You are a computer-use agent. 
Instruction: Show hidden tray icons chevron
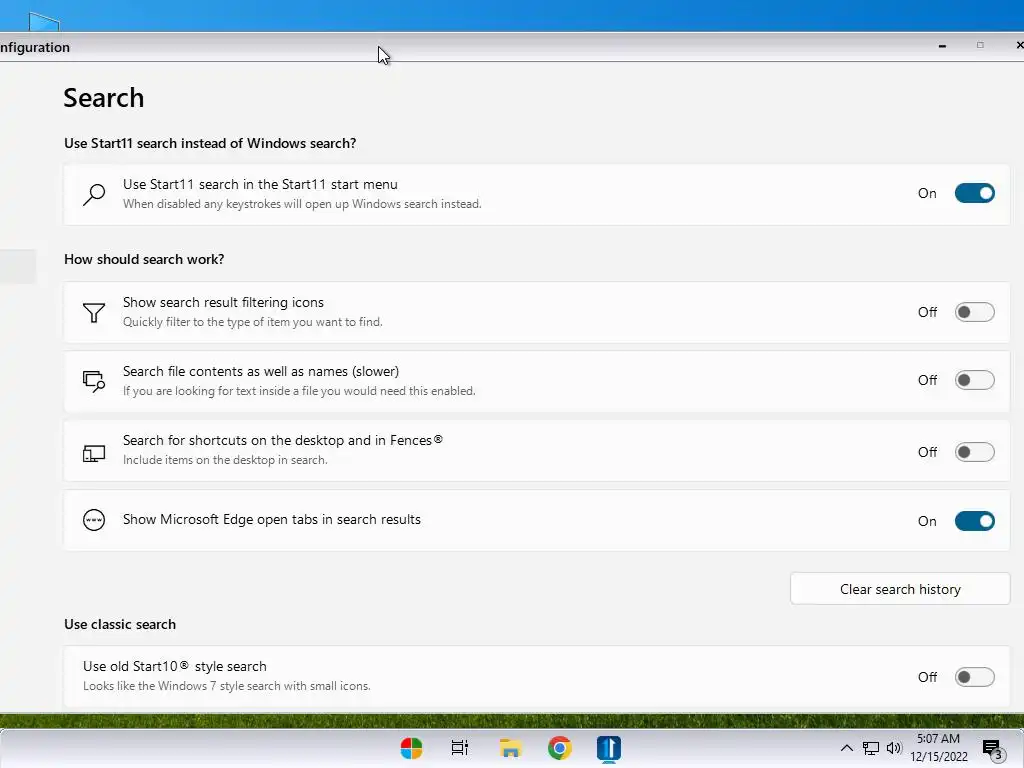click(846, 748)
